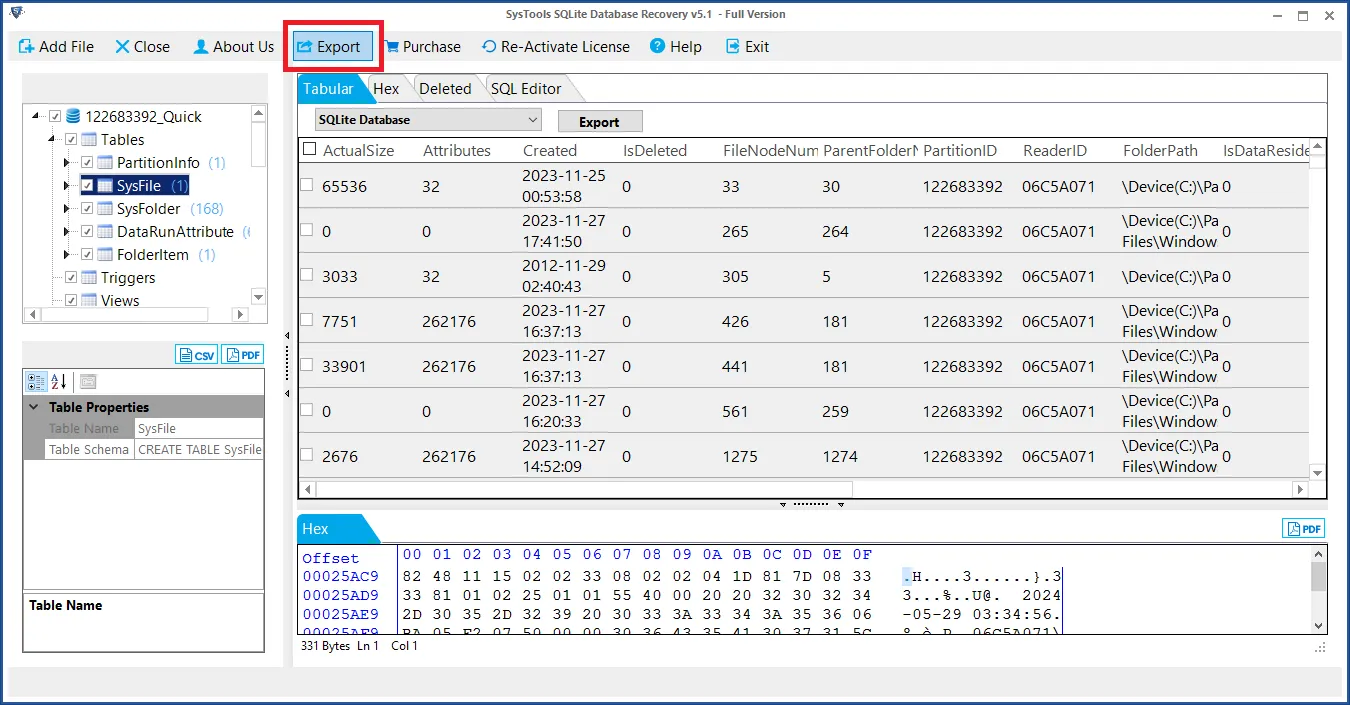Click the Views node icon
The height and width of the screenshot is (705, 1350).
[89, 300]
